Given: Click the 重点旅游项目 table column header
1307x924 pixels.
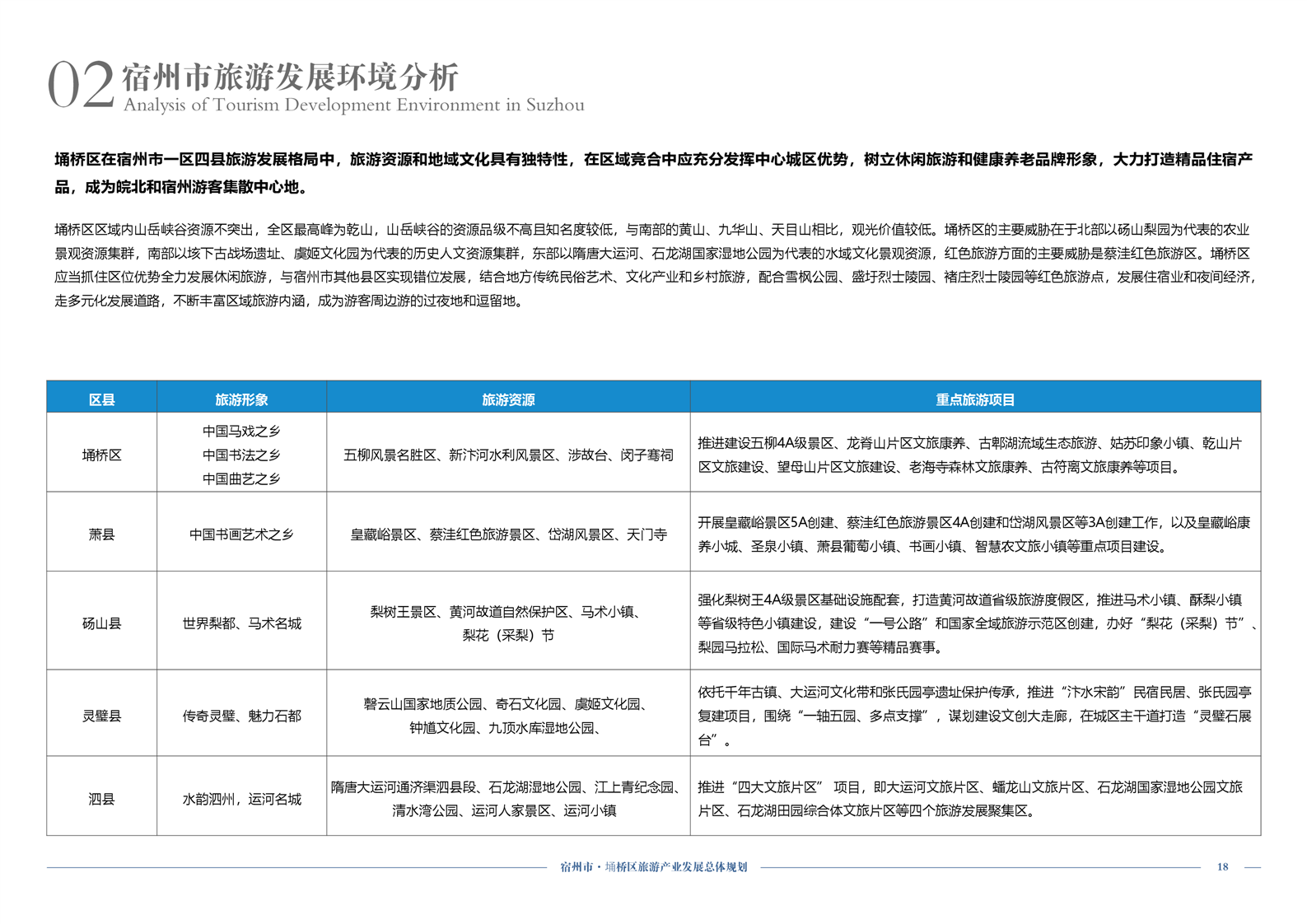Looking at the screenshot, I should [975, 399].
